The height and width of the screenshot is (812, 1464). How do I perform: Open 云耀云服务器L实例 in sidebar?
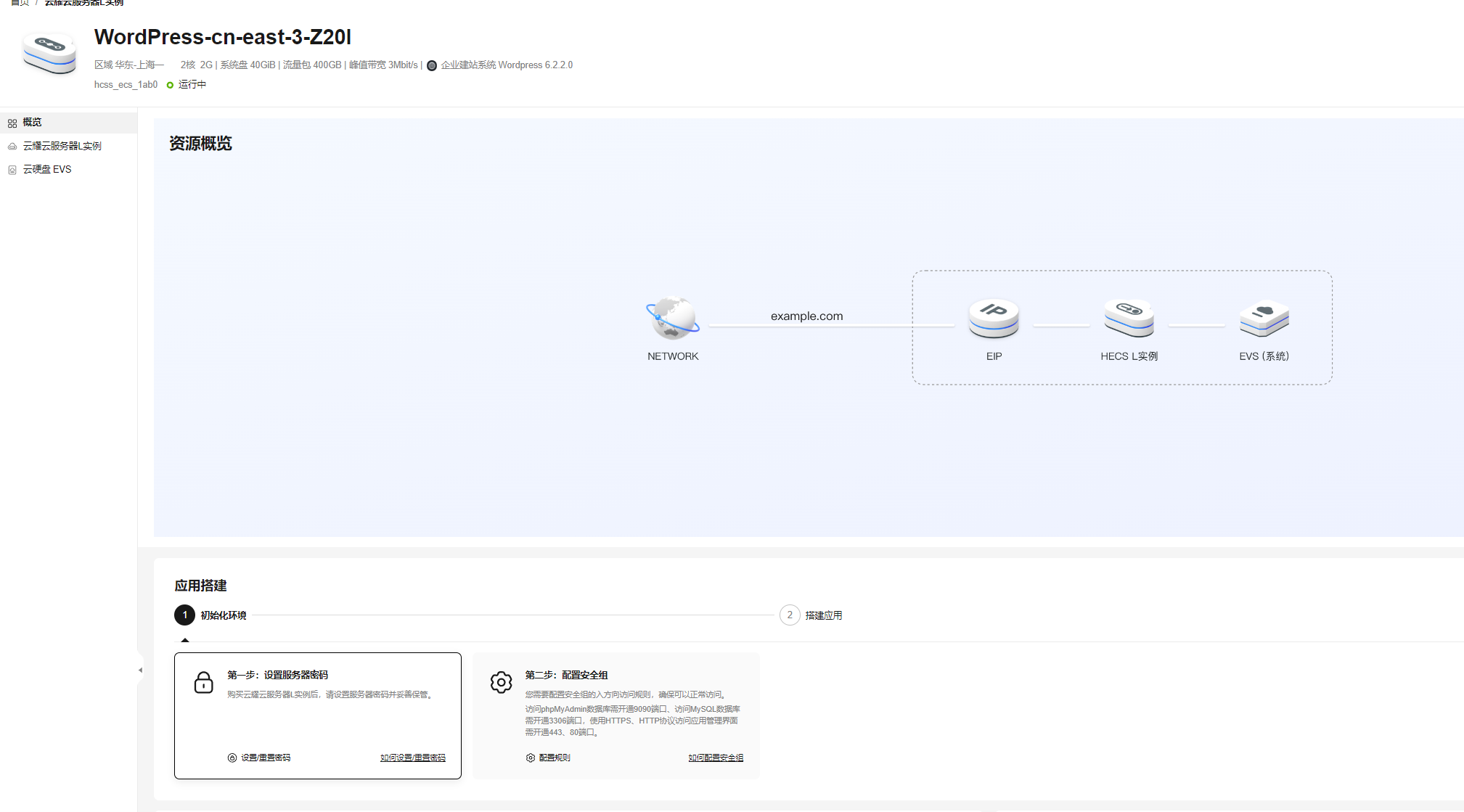[x=62, y=146]
